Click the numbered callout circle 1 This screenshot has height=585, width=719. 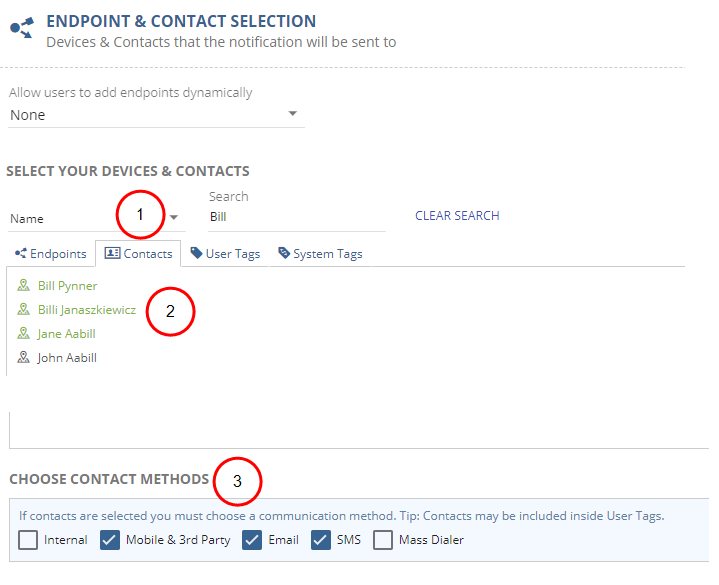pos(140,214)
